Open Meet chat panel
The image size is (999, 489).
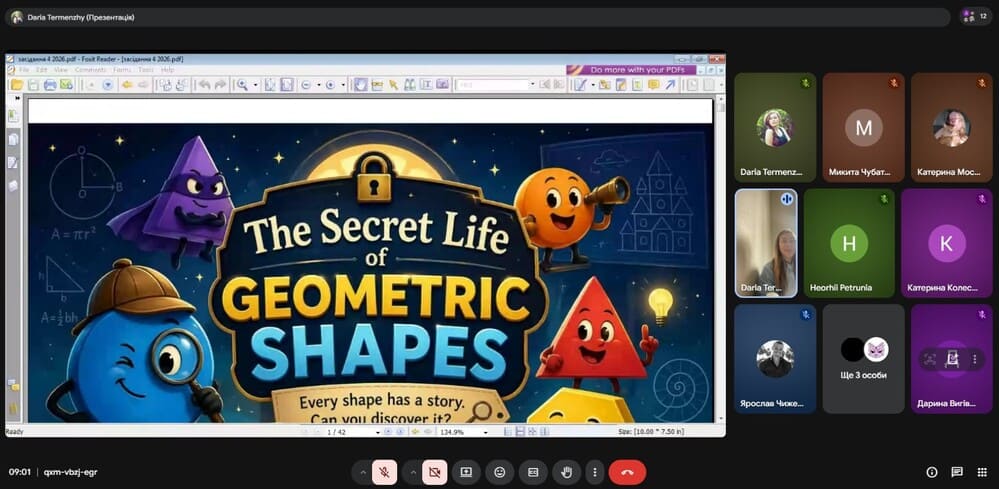(957, 472)
